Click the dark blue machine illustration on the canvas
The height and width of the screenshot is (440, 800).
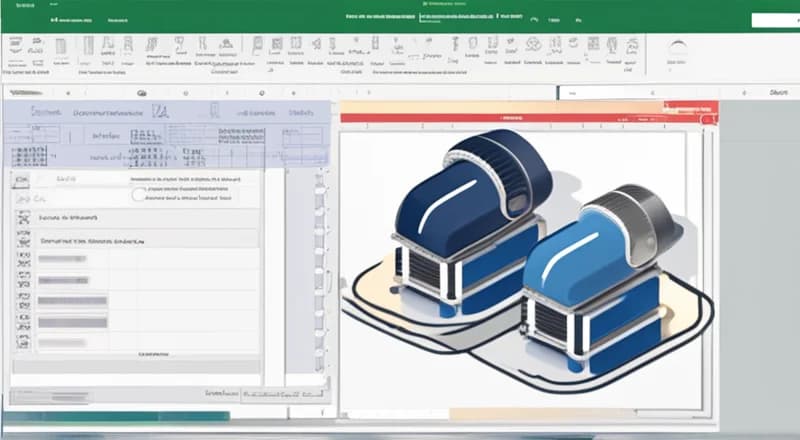(468, 210)
